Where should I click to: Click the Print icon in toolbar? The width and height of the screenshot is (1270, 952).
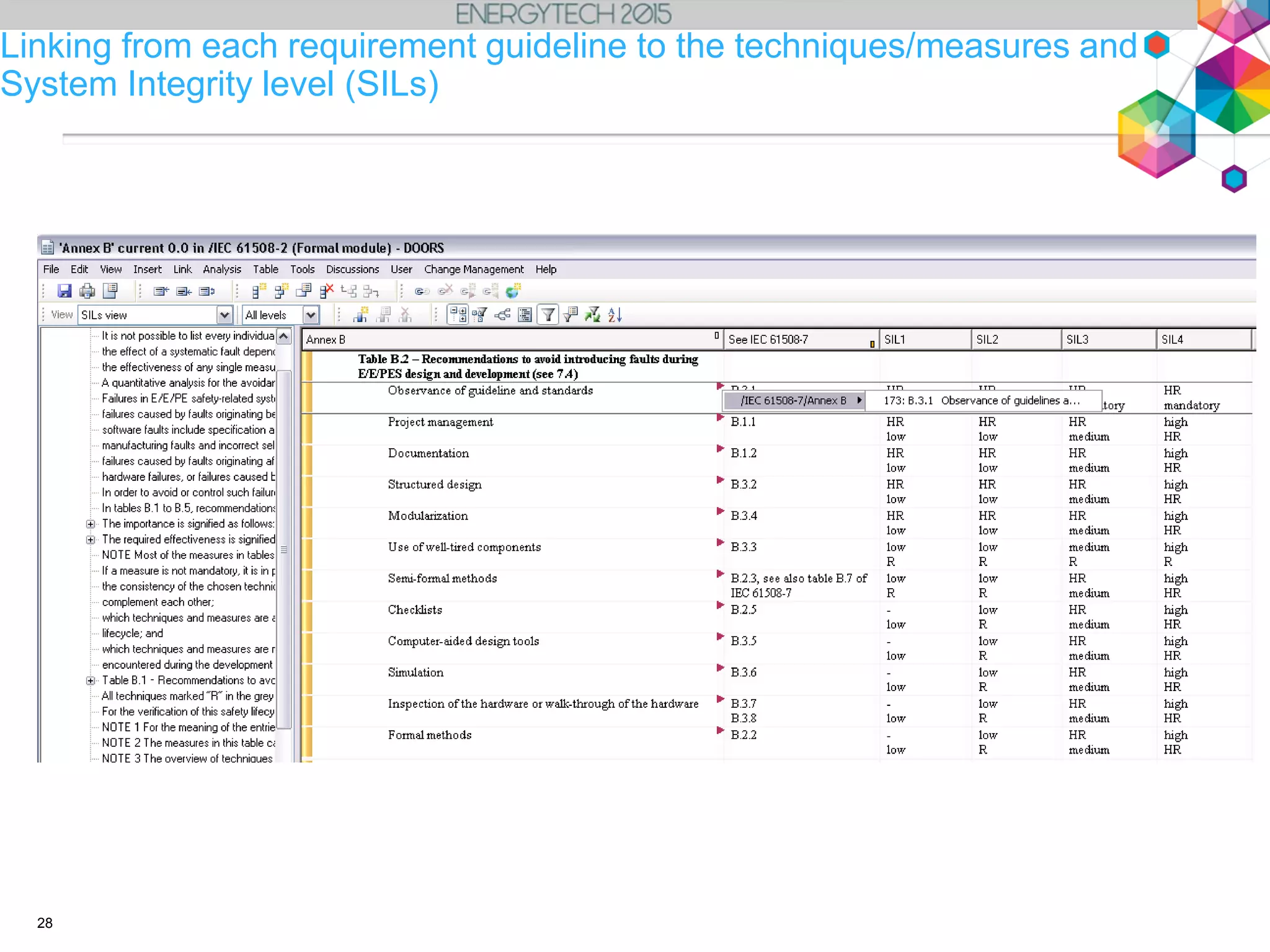87,291
